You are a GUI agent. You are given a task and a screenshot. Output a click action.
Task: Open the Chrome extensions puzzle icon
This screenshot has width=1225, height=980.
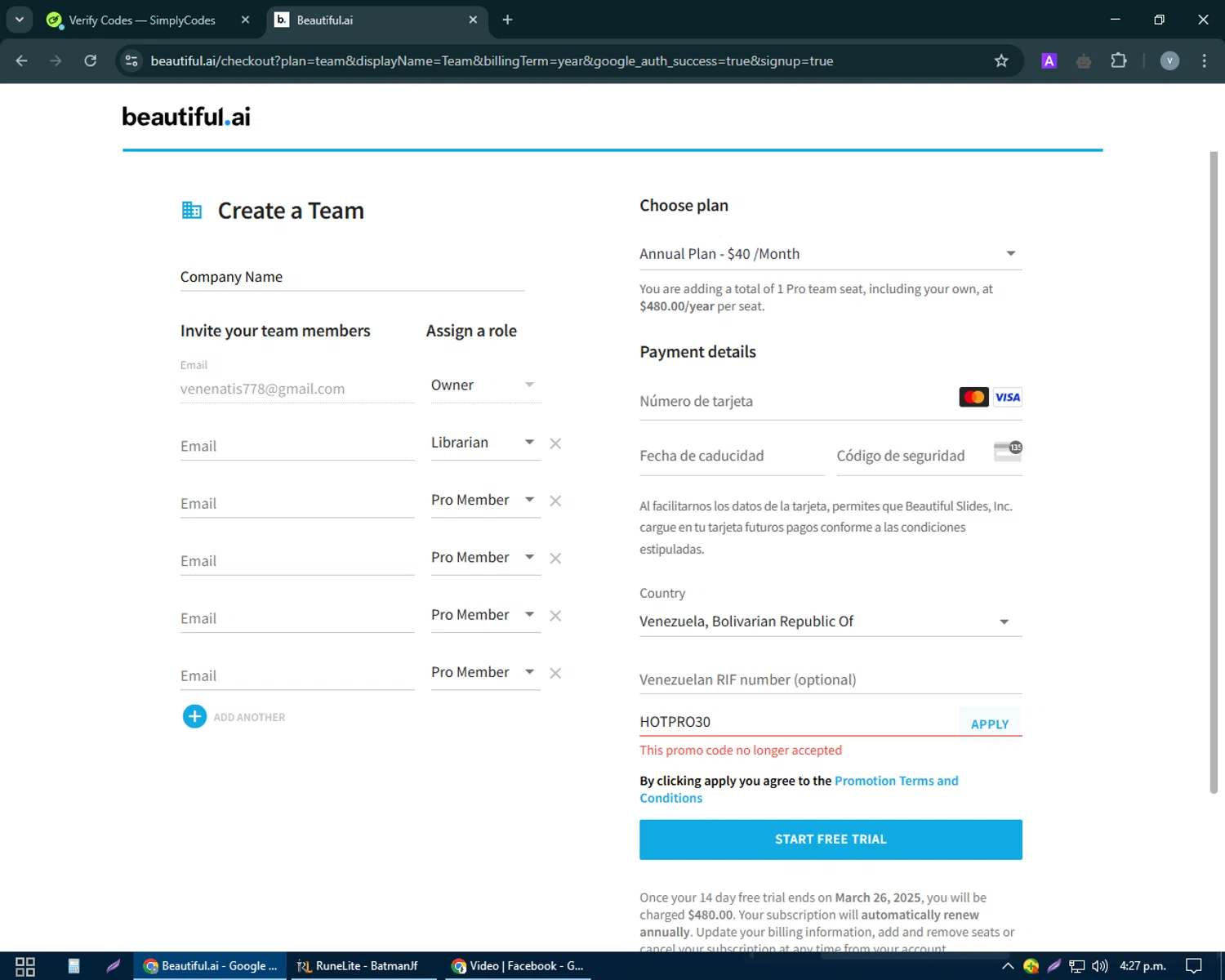click(1119, 60)
